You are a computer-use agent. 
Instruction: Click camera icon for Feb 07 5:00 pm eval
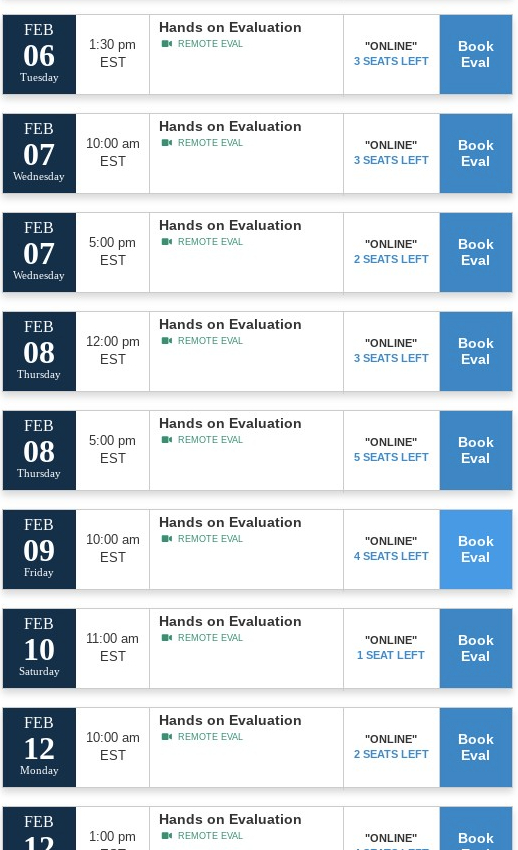167,242
